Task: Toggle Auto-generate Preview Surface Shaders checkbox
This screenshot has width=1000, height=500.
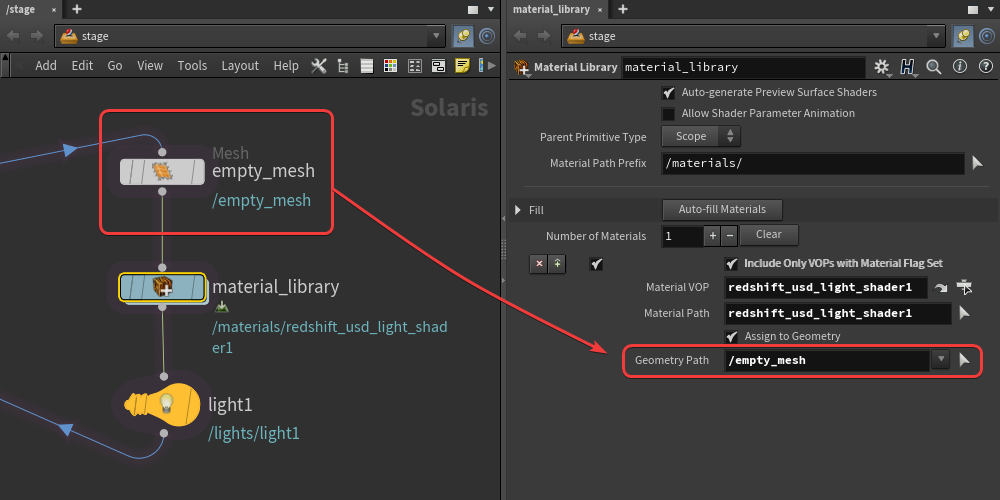Action: coord(668,93)
